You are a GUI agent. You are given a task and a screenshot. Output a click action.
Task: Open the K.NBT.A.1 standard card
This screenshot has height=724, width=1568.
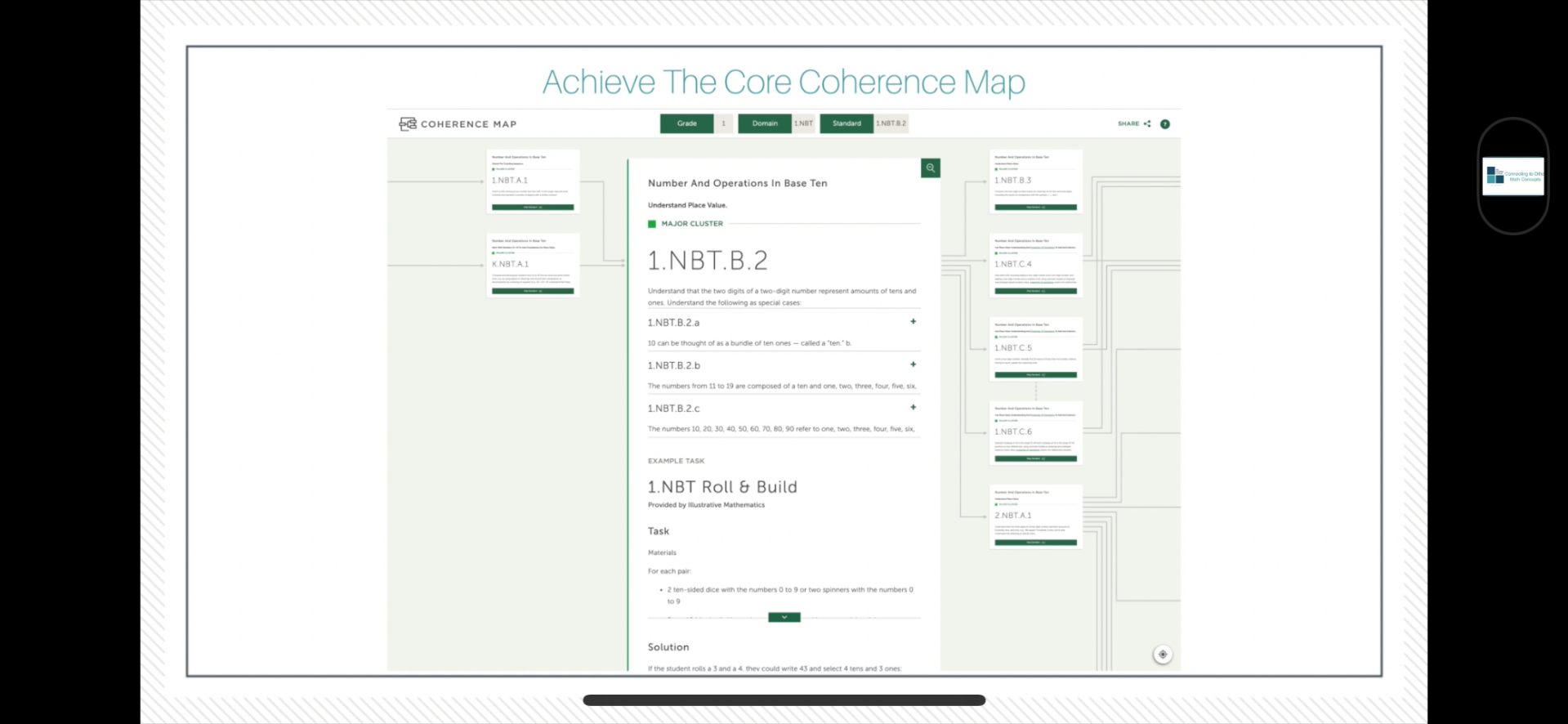pyautogui.click(x=533, y=266)
